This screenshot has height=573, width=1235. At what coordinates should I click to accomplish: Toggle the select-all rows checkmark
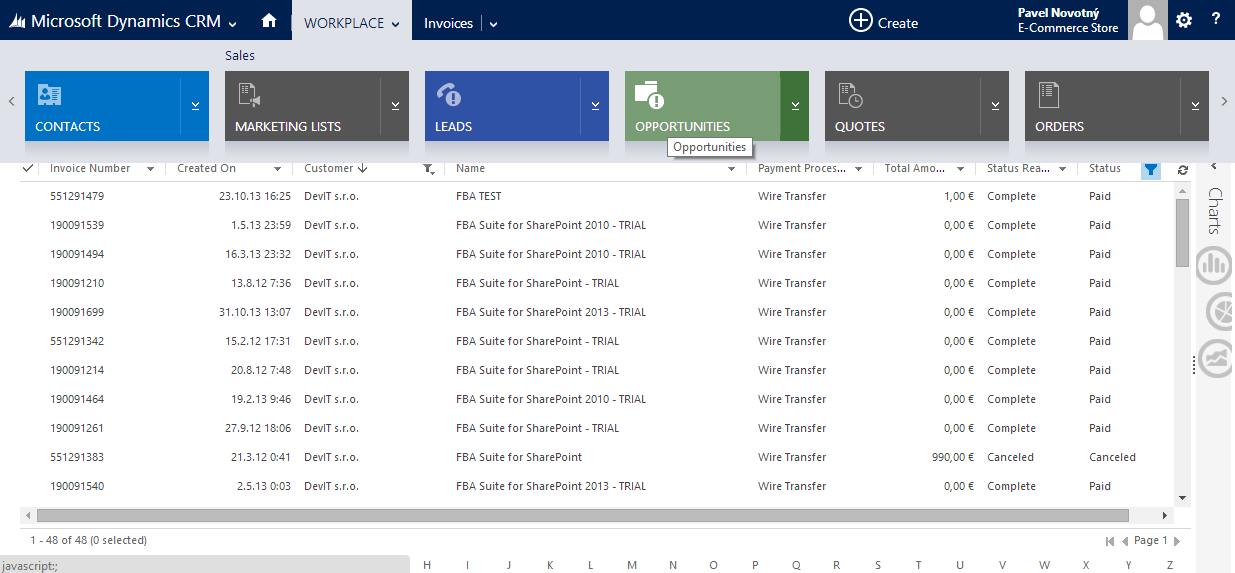coord(28,168)
